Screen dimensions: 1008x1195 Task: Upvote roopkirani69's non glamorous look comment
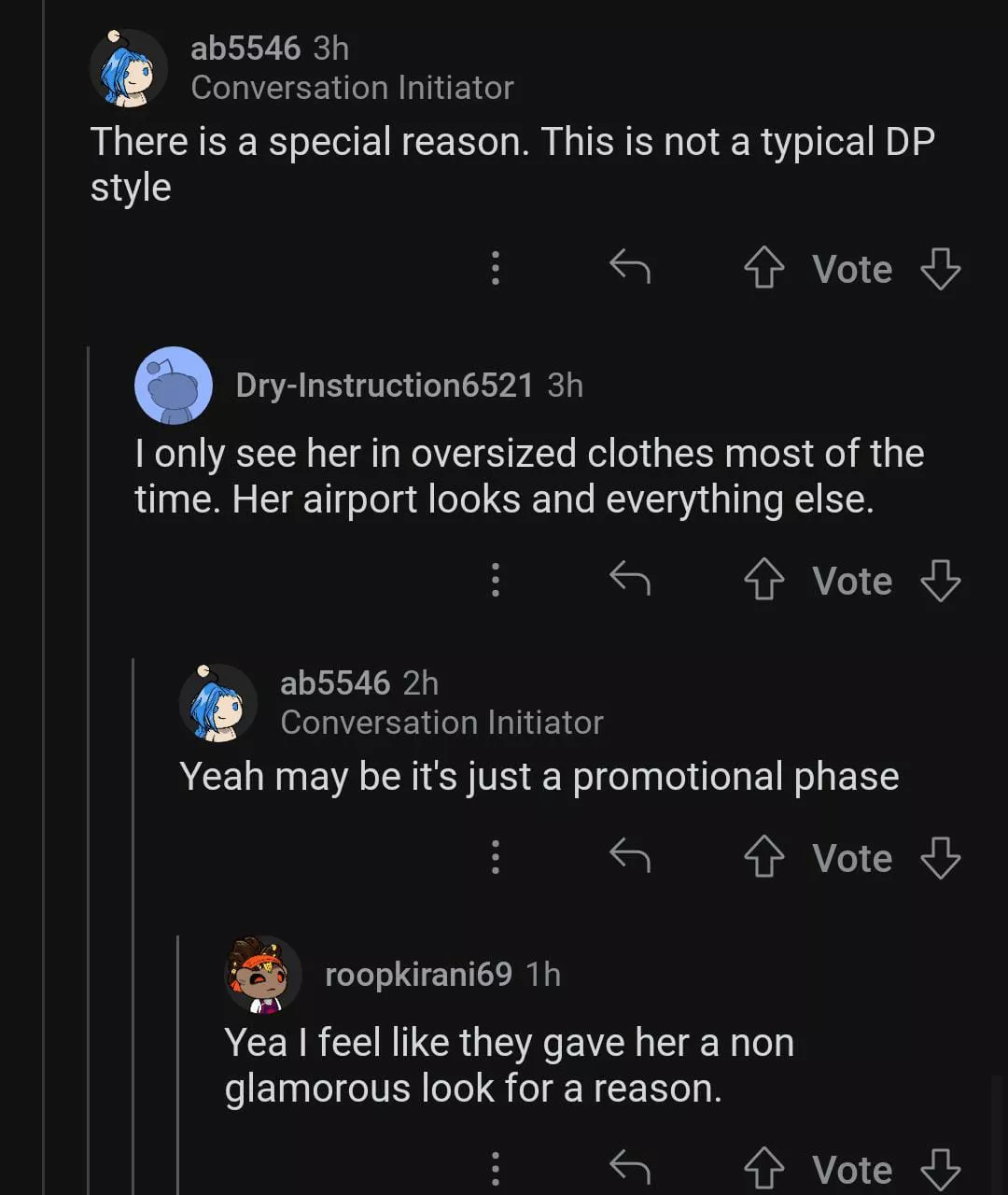[x=763, y=1169]
